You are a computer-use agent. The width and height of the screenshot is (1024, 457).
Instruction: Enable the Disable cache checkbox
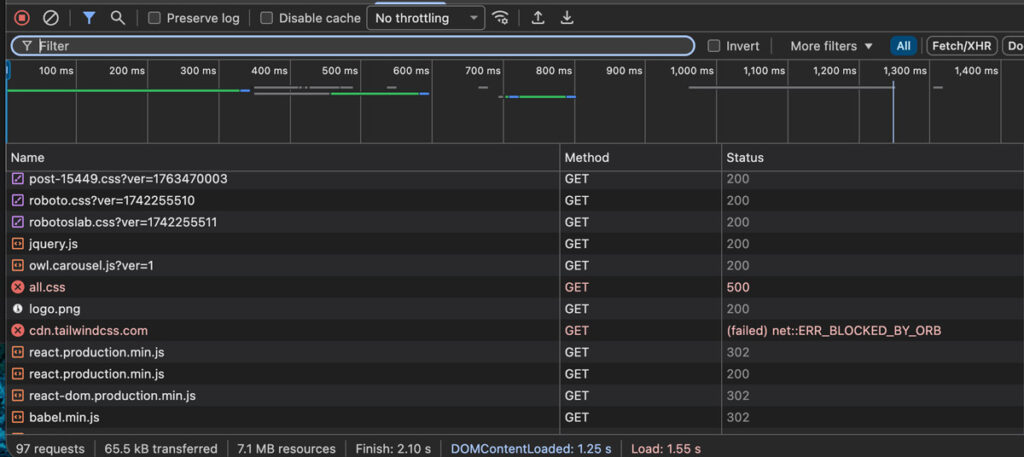pyautogui.click(x=266, y=18)
